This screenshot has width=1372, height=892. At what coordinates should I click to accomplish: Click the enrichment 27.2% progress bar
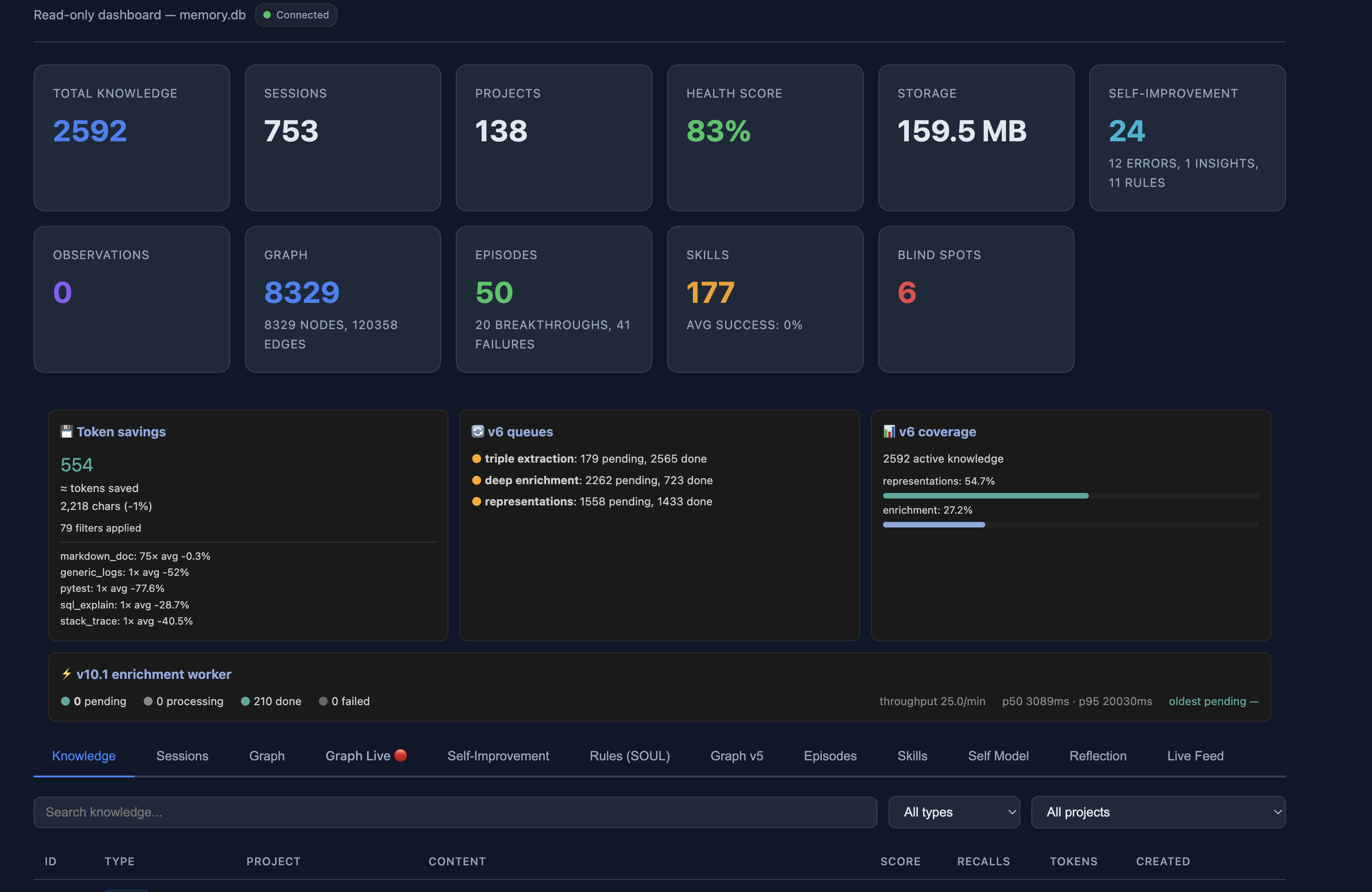click(x=1070, y=524)
